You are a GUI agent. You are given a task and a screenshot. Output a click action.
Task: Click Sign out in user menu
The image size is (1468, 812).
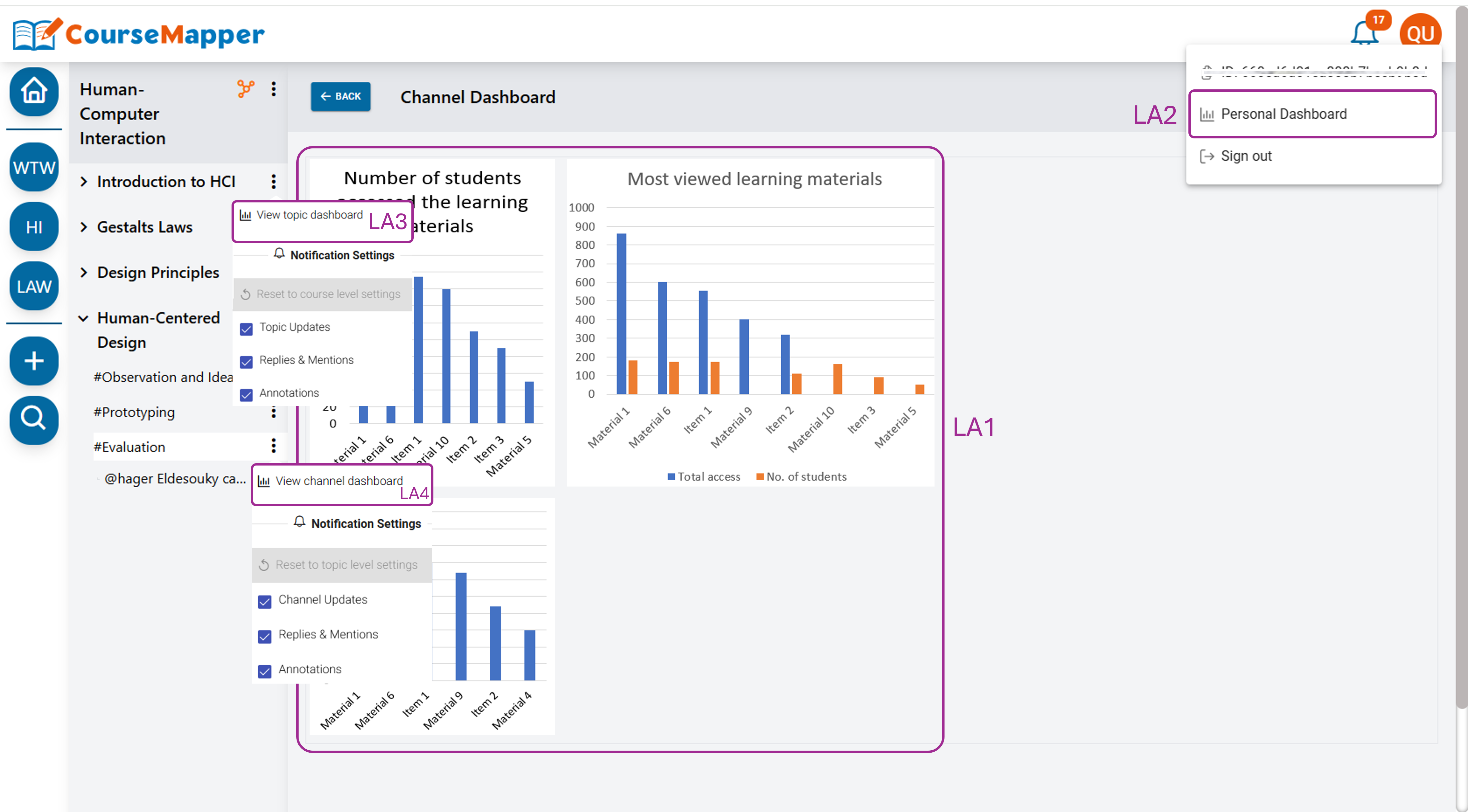[1246, 156]
